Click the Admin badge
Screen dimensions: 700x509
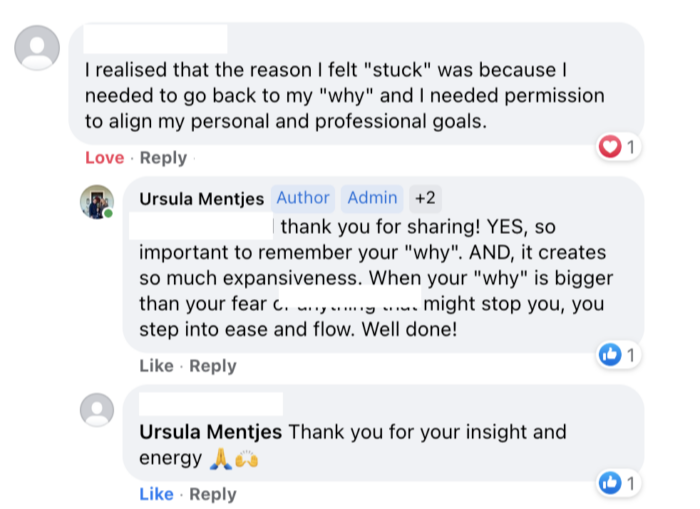coord(373,198)
